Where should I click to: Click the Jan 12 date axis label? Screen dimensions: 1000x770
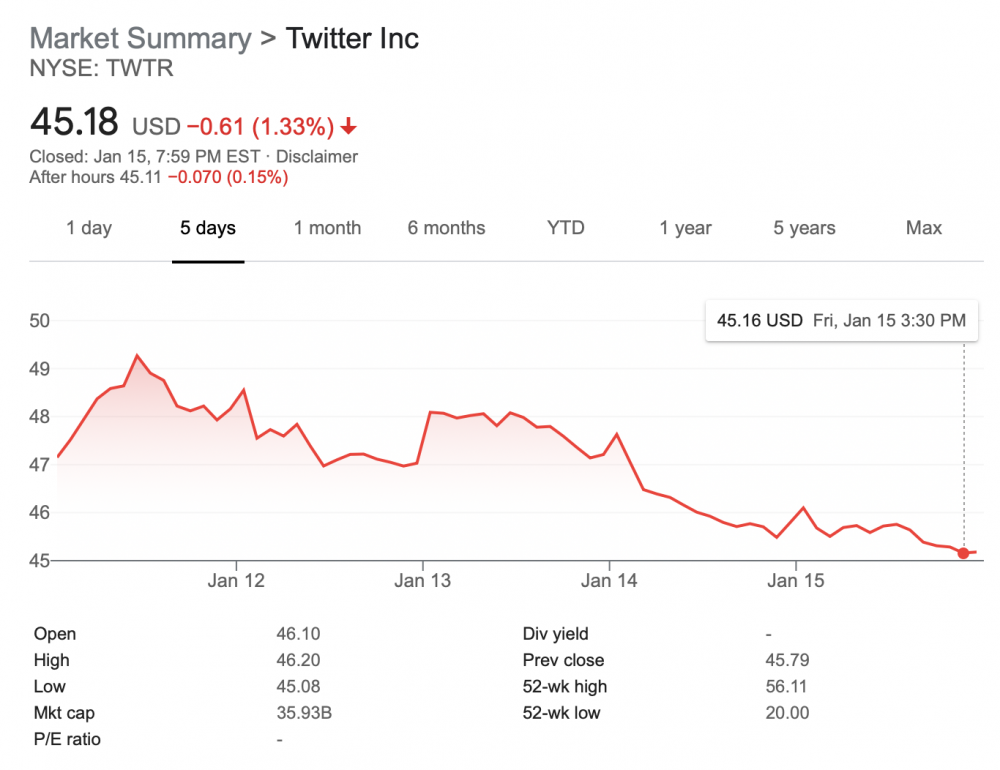(x=236, y=580)
